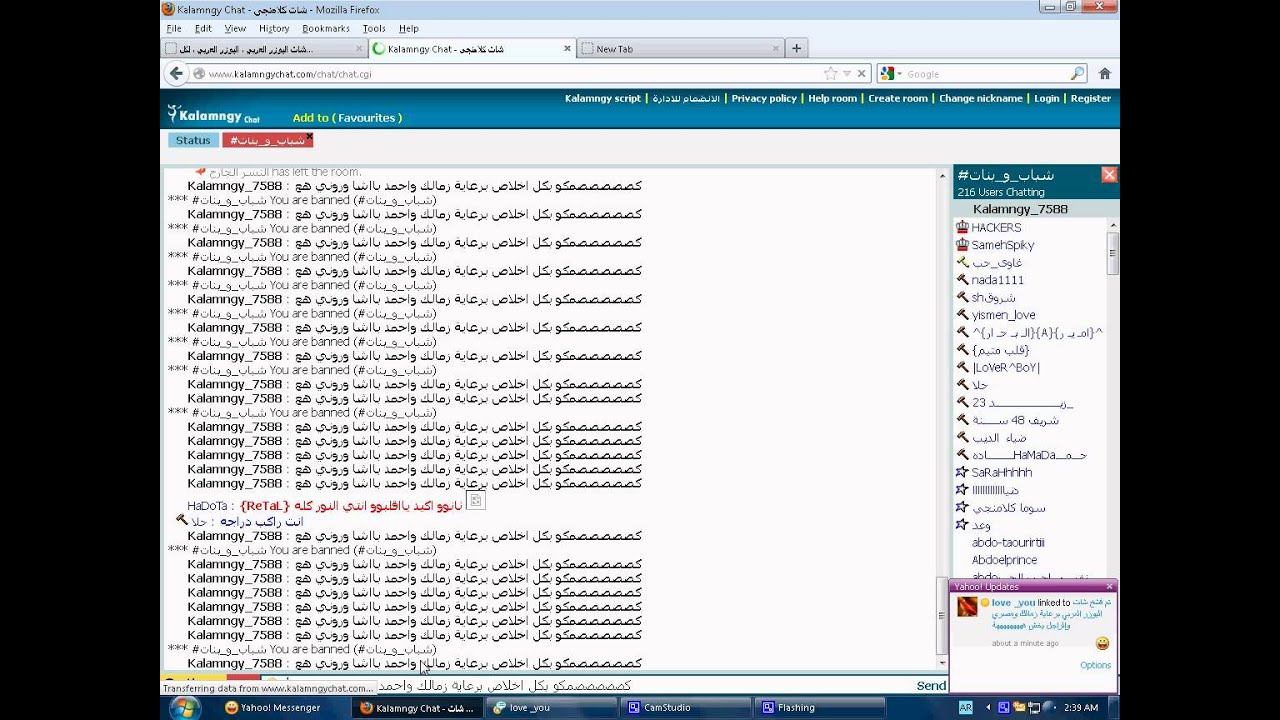Click the AR language indicator in the taskbar

click(966, 707)
